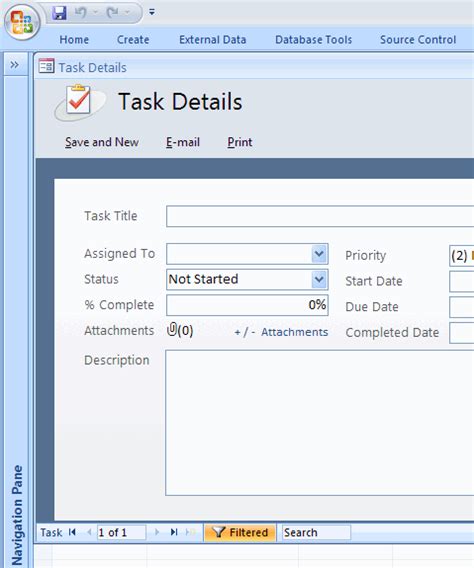This screenshot has height=568, width=474.
Task: Go to next record arrow
Action: point(157,532)
